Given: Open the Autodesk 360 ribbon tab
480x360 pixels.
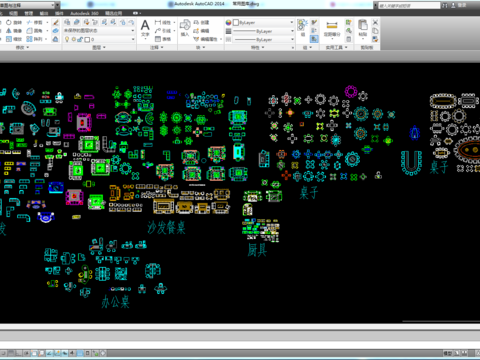Looking at the screenshot, I should click(84, 13).
